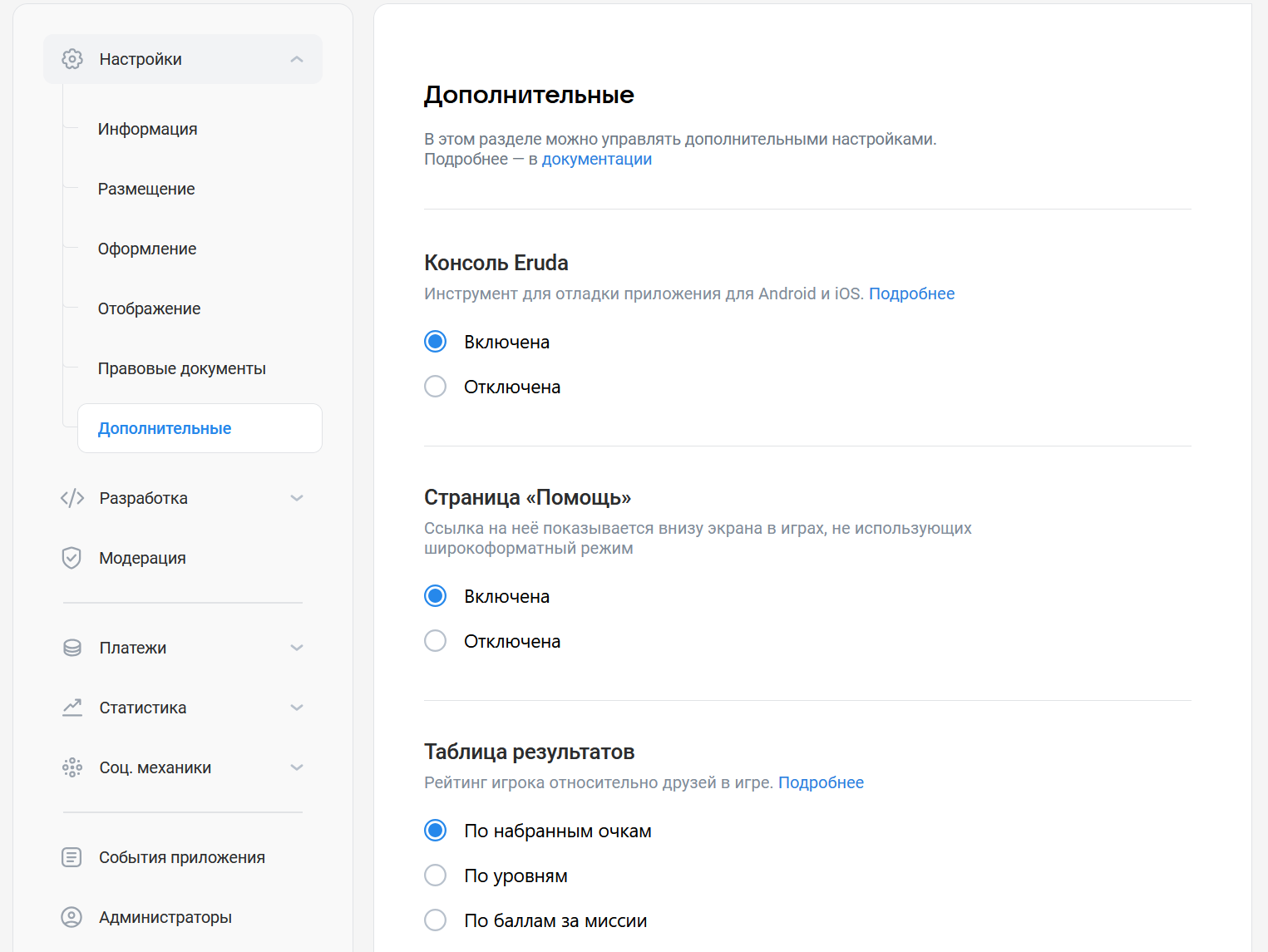Click the person icon next to Администраторы
The image size is (1268, 952).
72,916
